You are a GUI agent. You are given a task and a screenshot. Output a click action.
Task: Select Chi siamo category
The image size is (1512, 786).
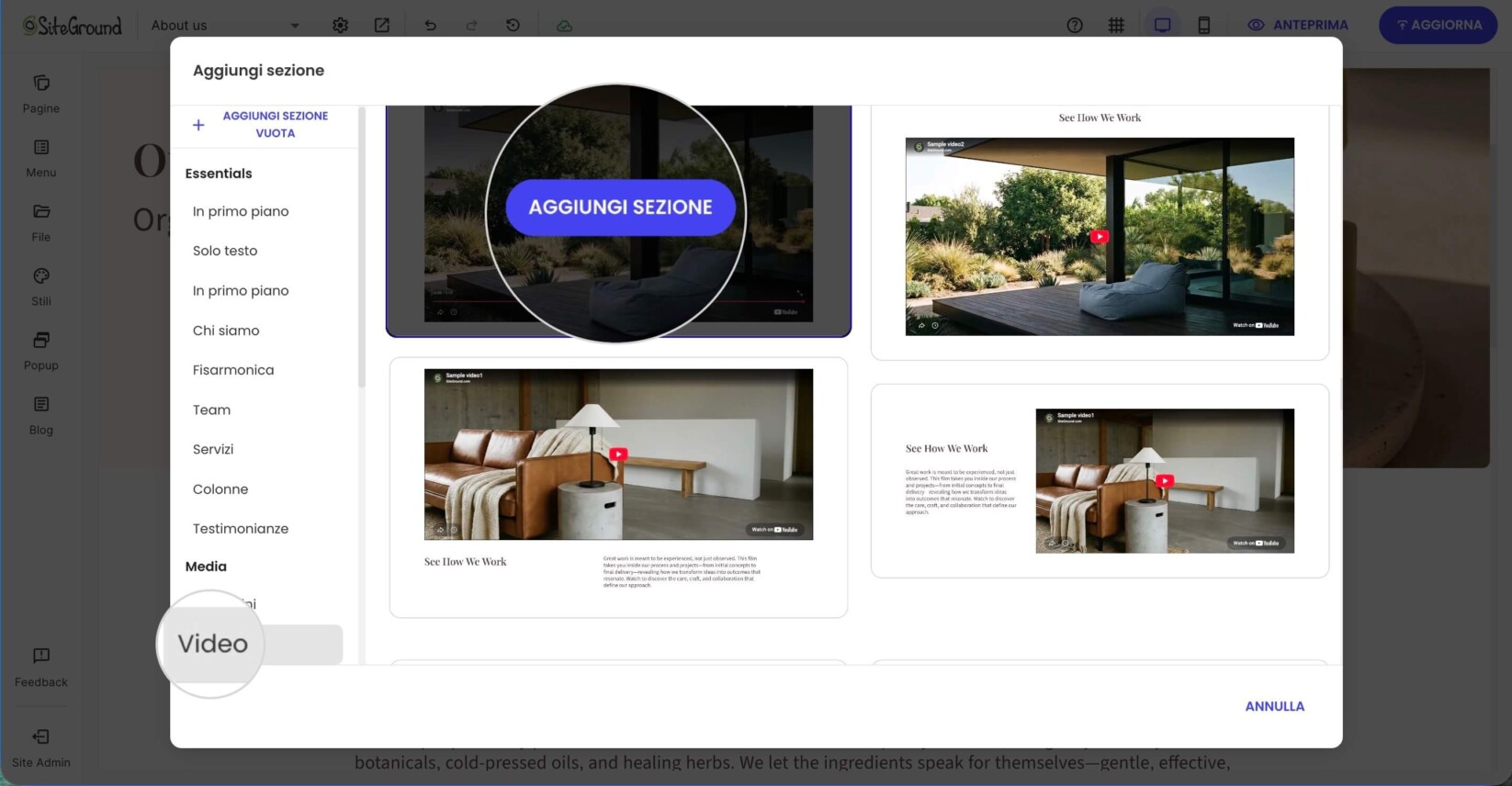[x=226, y=331]
